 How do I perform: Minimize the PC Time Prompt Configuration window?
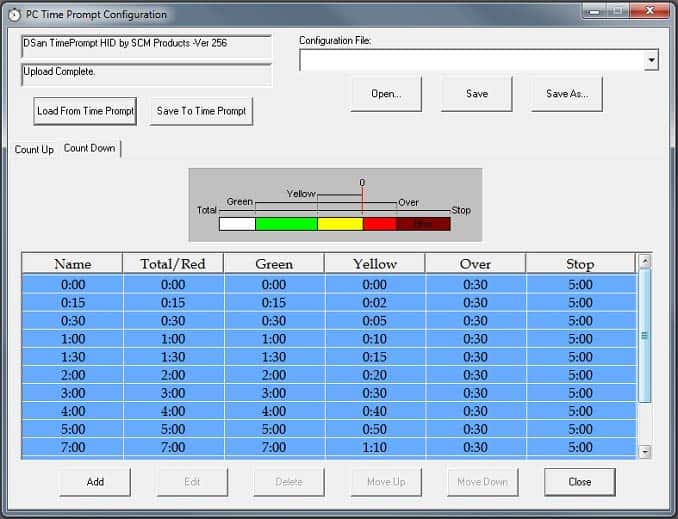[595, 11]
